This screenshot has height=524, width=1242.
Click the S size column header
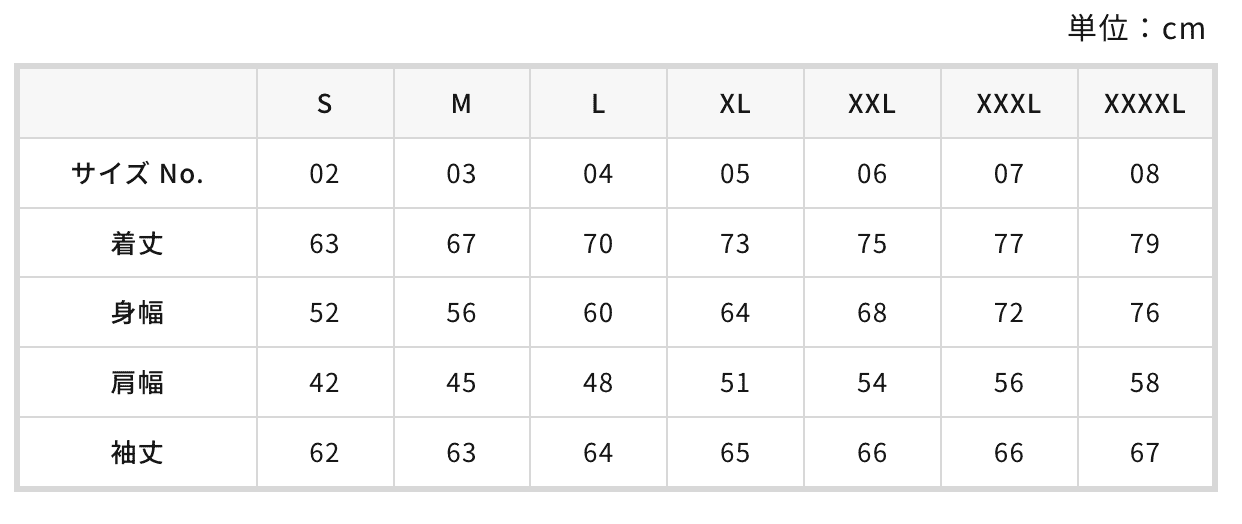(324, 104)
